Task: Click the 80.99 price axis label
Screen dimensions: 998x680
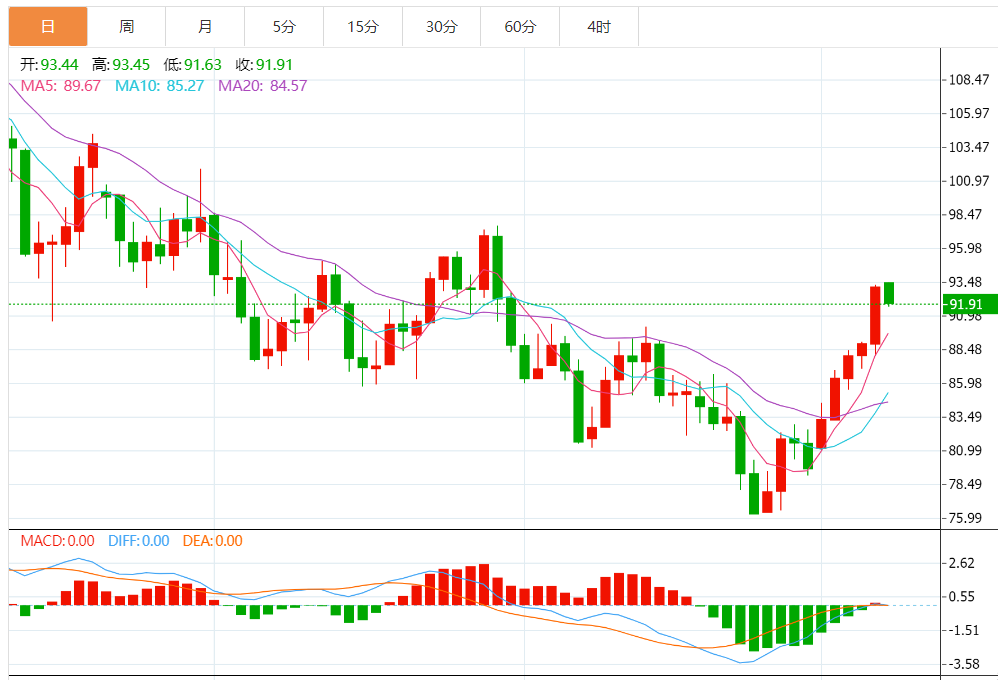Action: (965, 451)
